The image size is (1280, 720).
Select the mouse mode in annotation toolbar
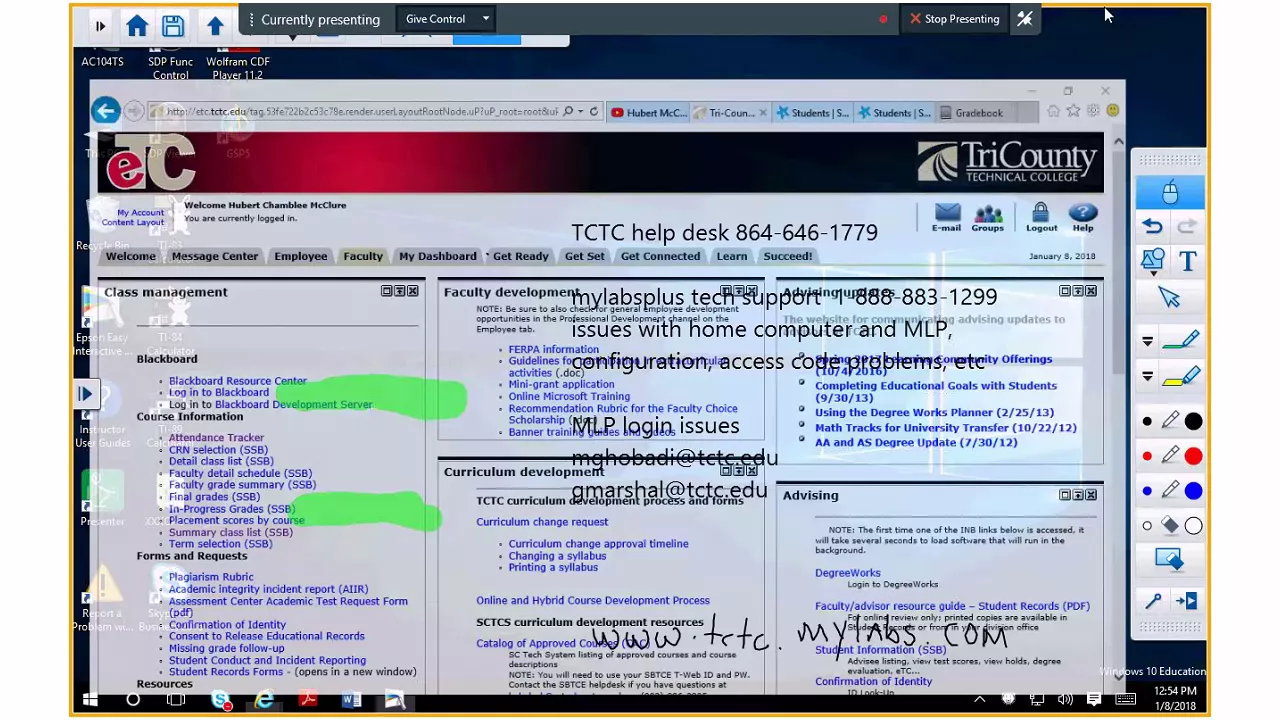coord(1169,192)
